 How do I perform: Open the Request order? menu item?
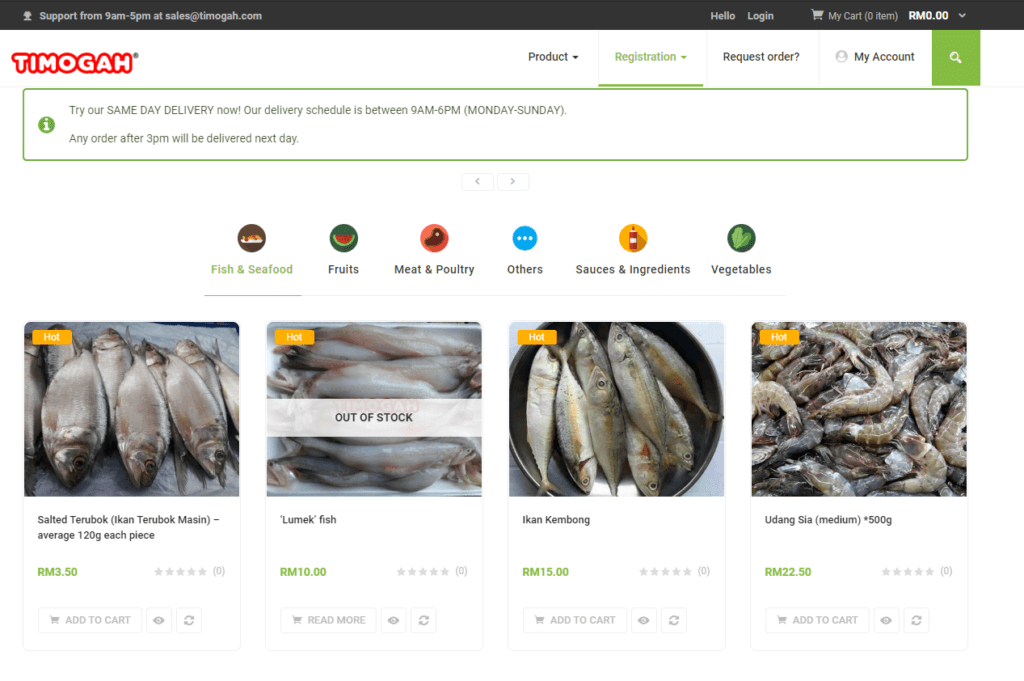[x=761, y=57]
